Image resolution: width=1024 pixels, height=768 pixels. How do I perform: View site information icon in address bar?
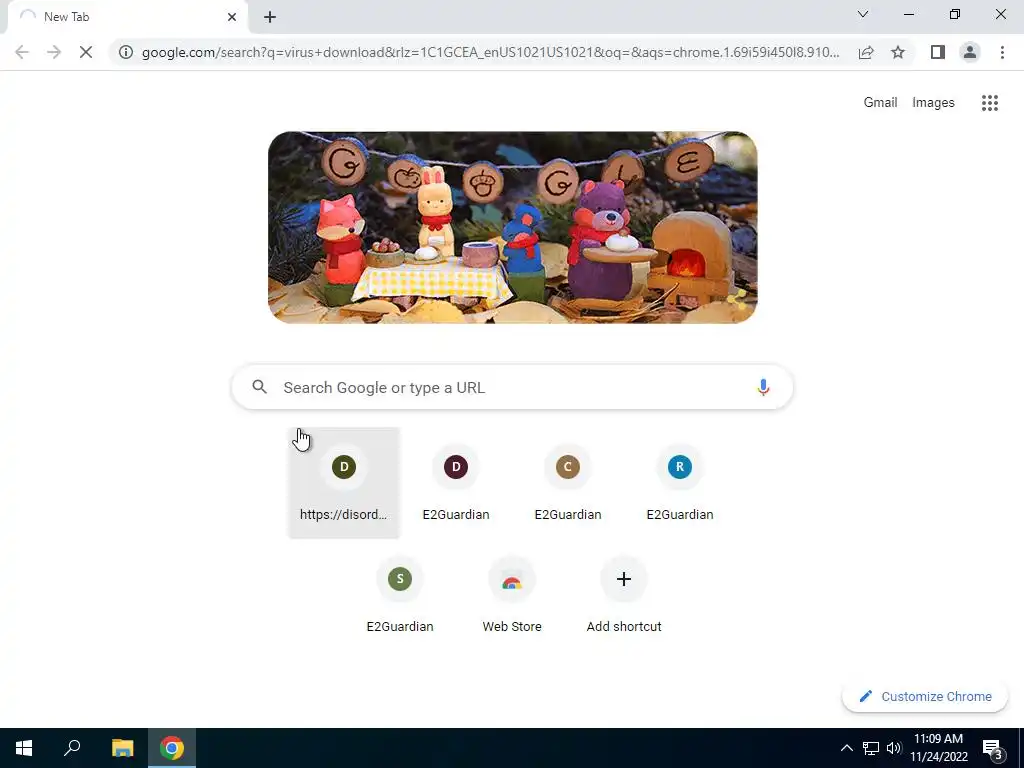click(x=126, y=52)
